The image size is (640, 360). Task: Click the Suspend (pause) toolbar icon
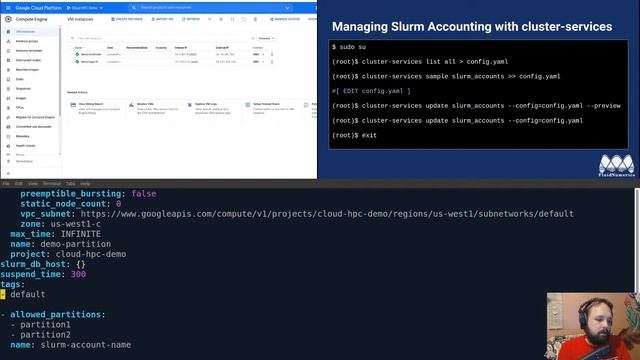(x=233, y=19)
